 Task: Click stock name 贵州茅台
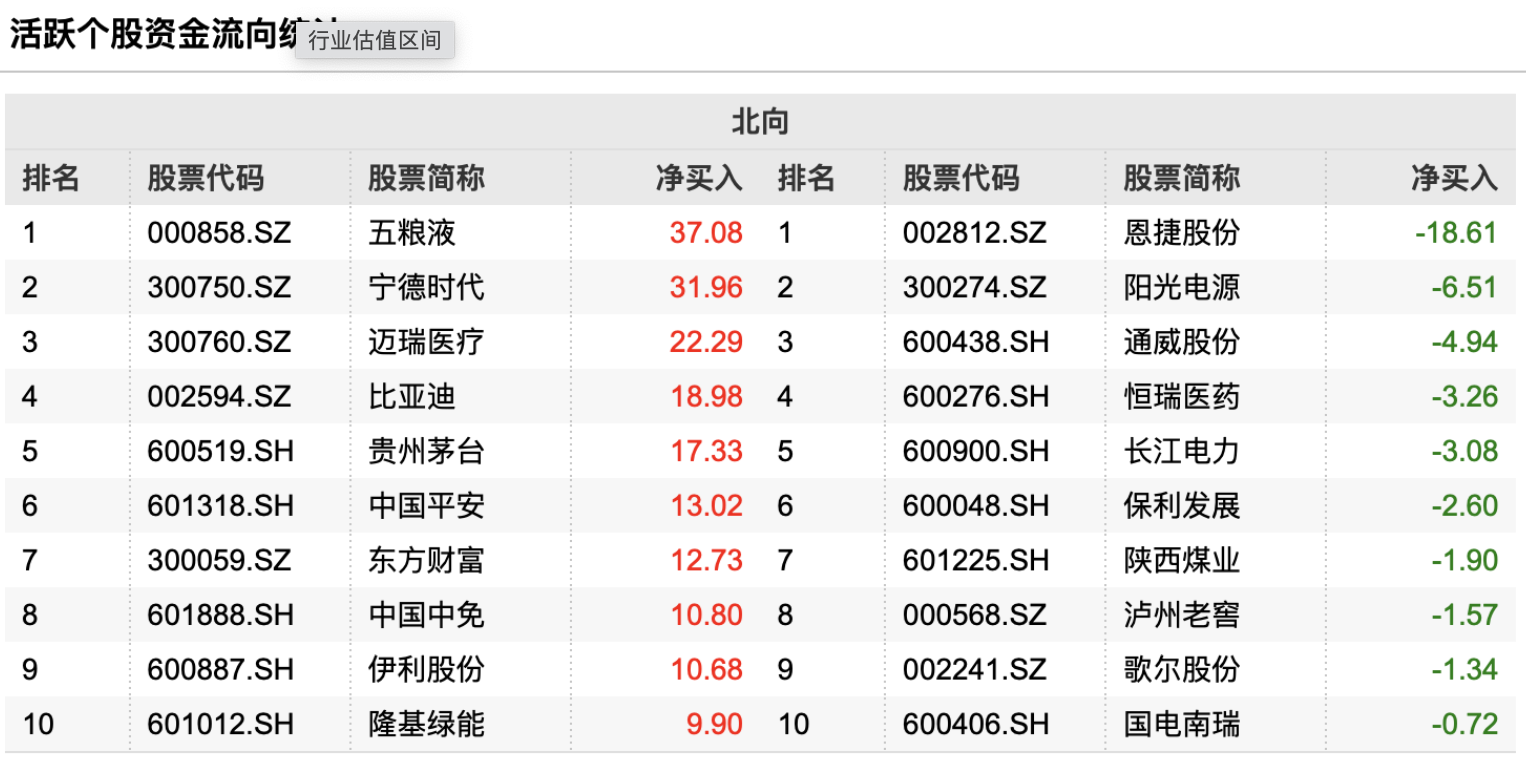pyautogui.click(x=426, y=451)
